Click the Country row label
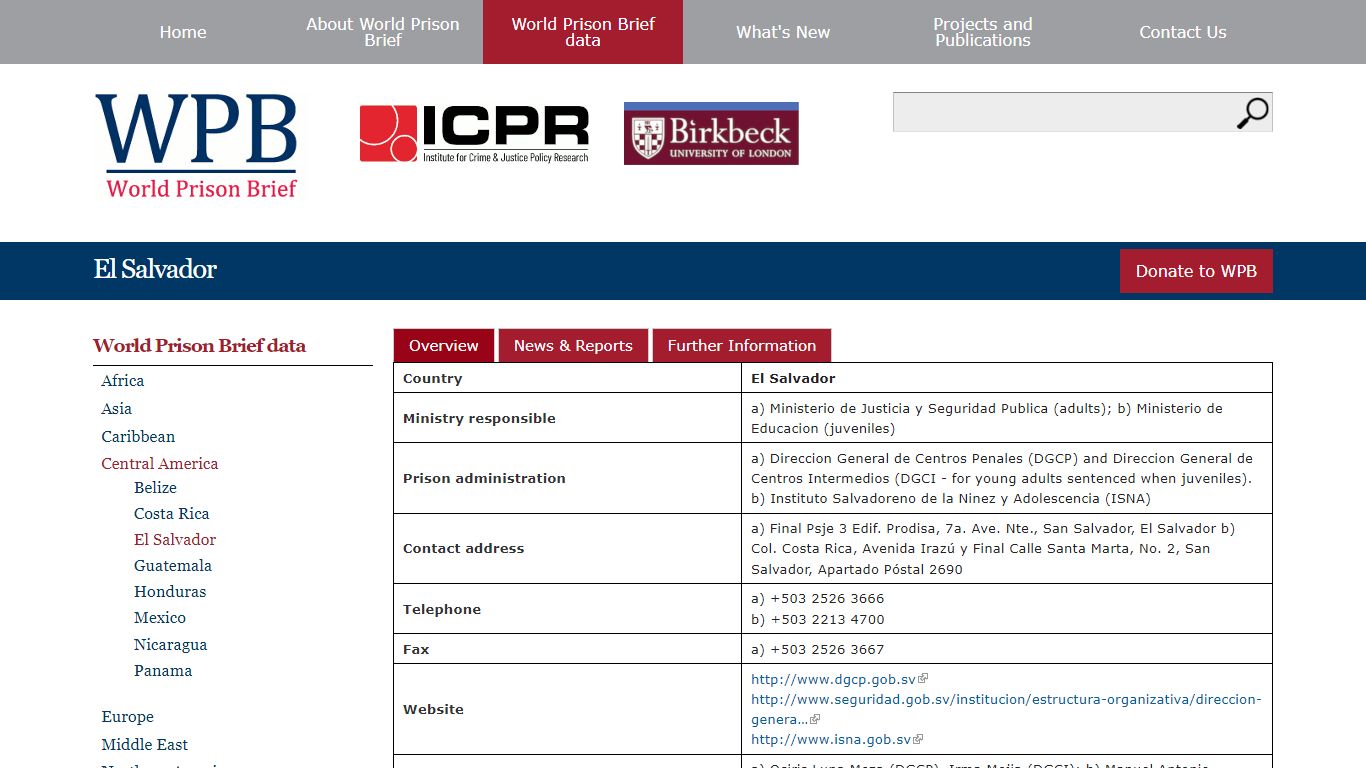 (x=433, y=379)
